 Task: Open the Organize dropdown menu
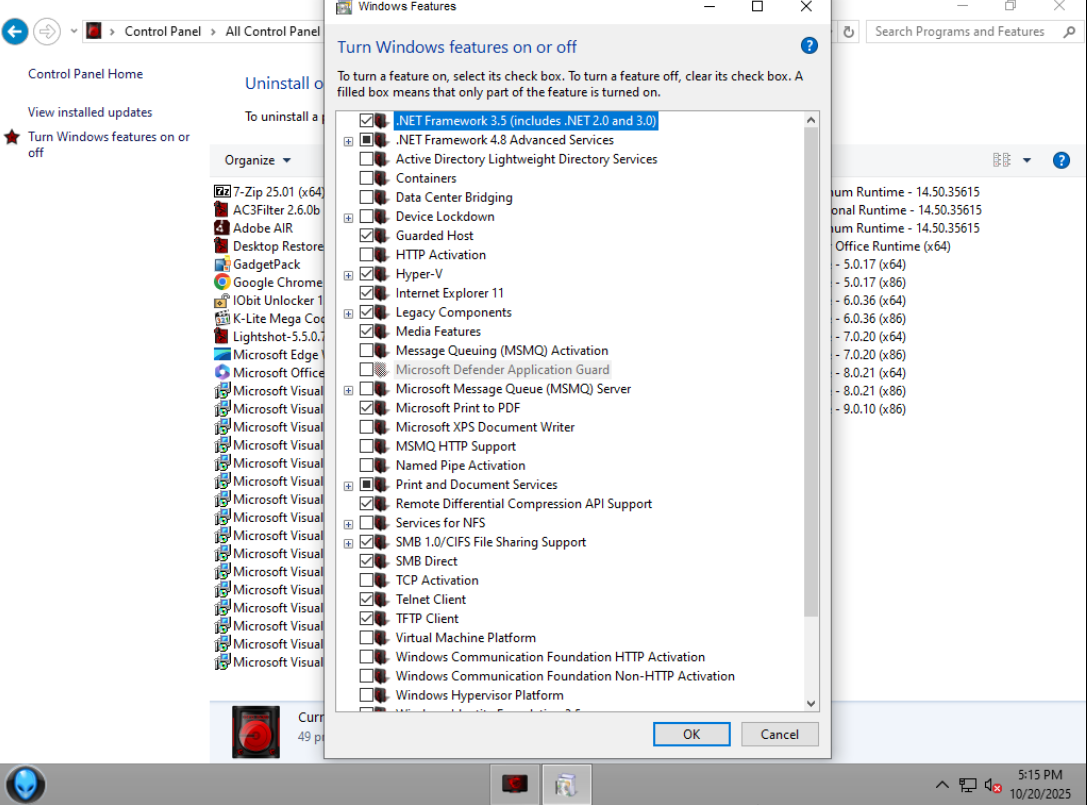[257, 160]
